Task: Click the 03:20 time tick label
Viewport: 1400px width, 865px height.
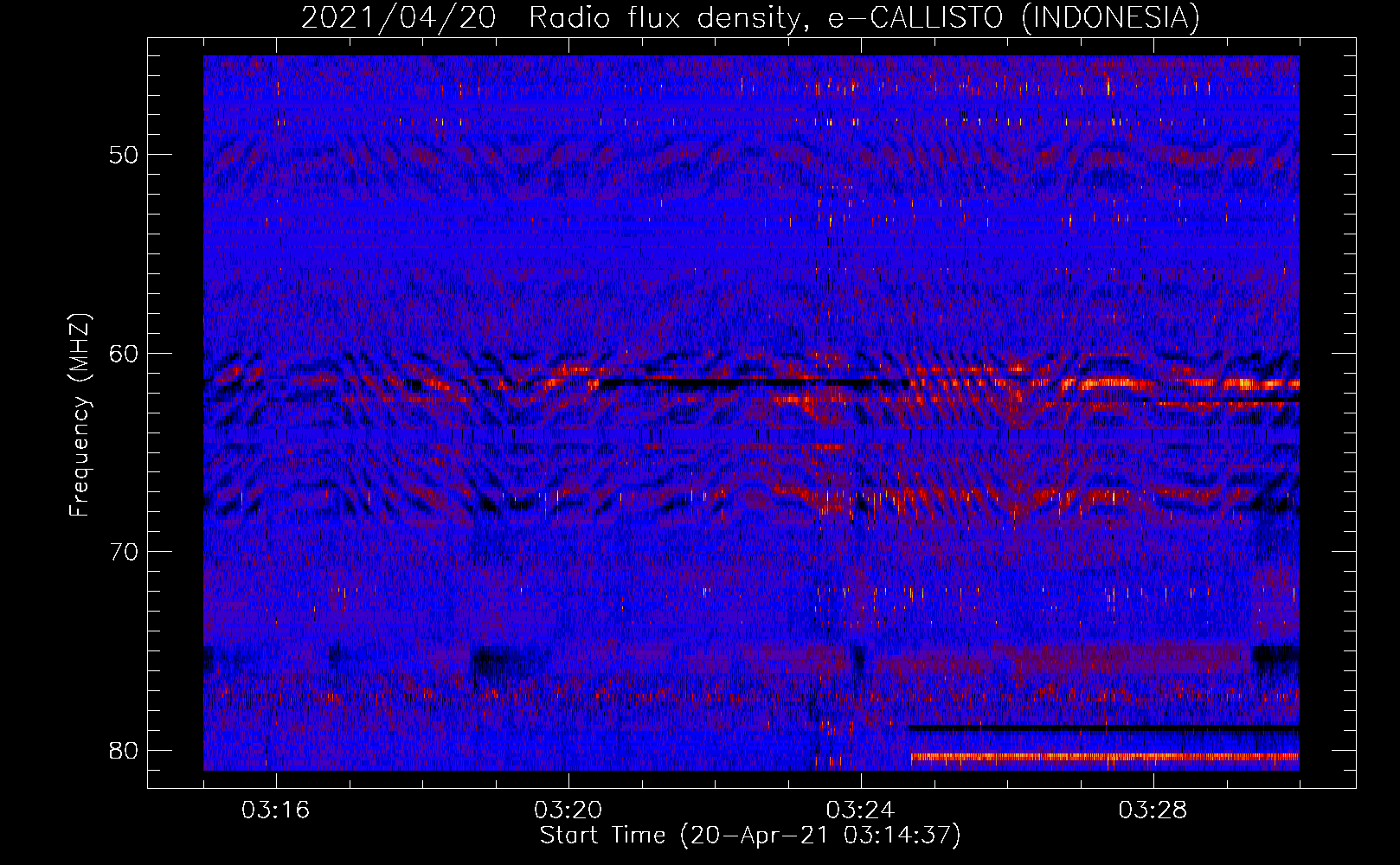Action: [x=568, y=811]
